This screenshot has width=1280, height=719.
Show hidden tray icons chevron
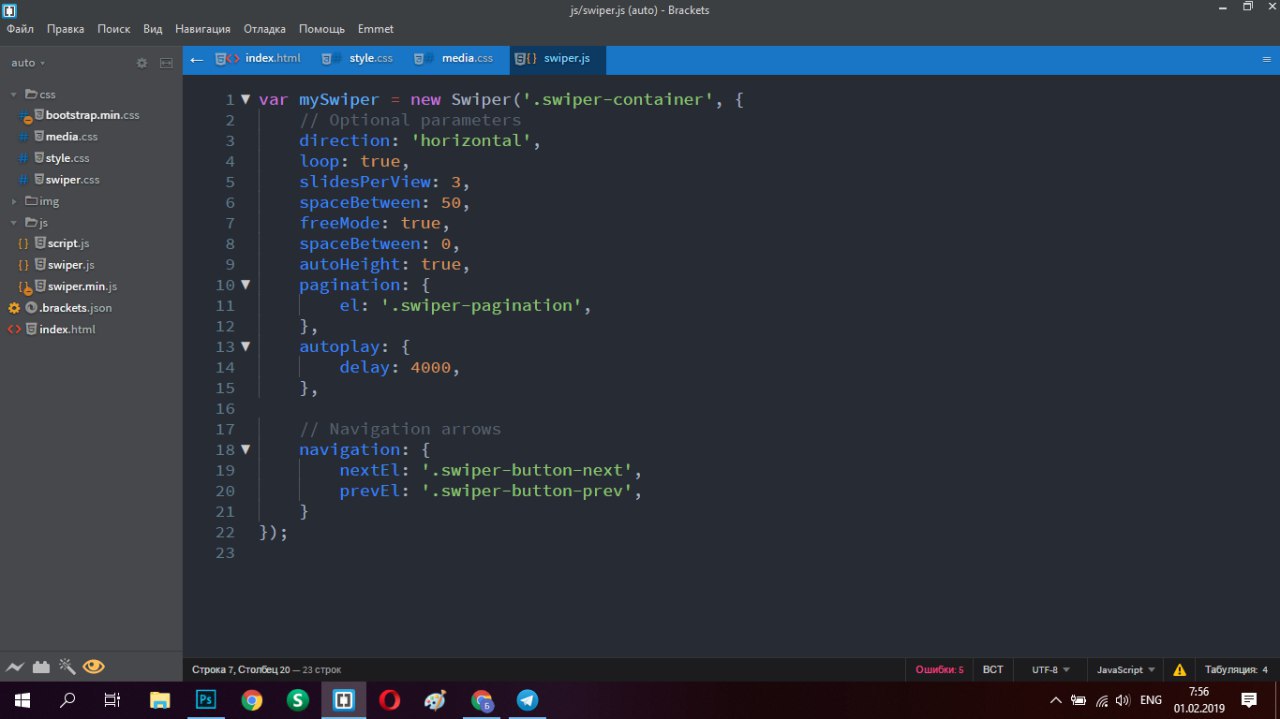click(1055, 699)
